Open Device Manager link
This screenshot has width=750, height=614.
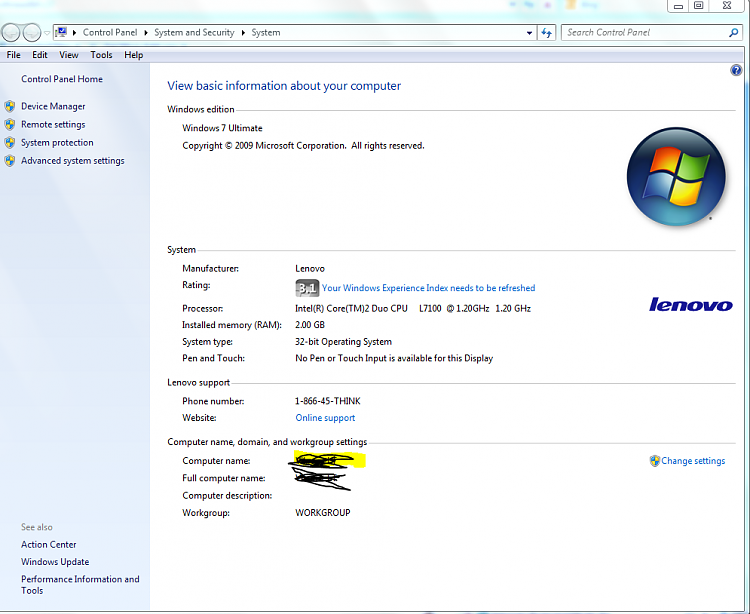pos(53,106)
